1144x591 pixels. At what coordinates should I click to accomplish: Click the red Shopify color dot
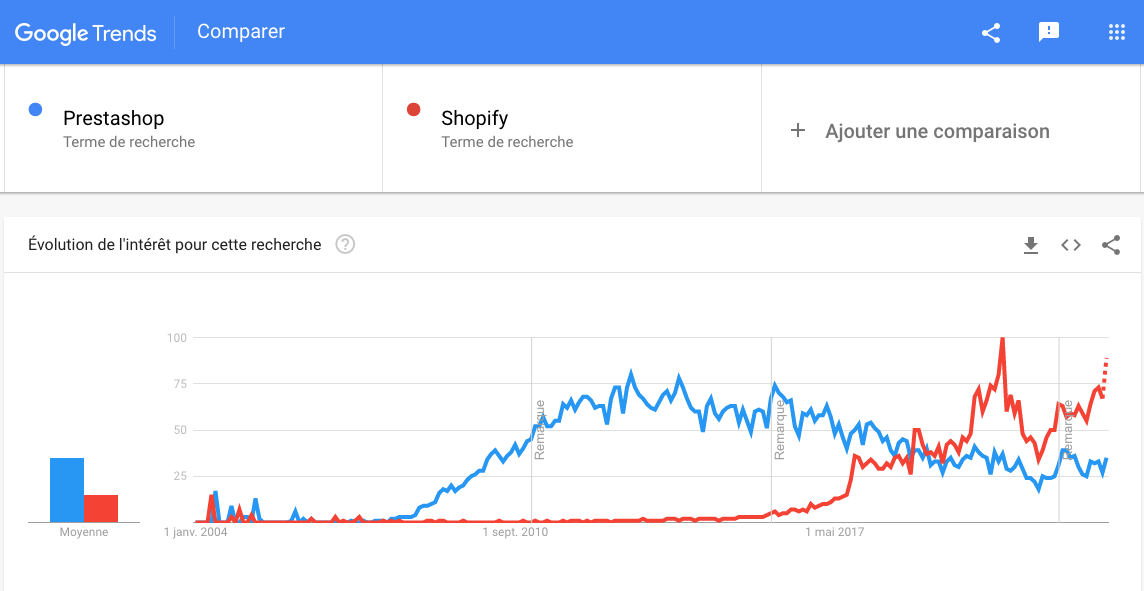(x=414, y=110)
